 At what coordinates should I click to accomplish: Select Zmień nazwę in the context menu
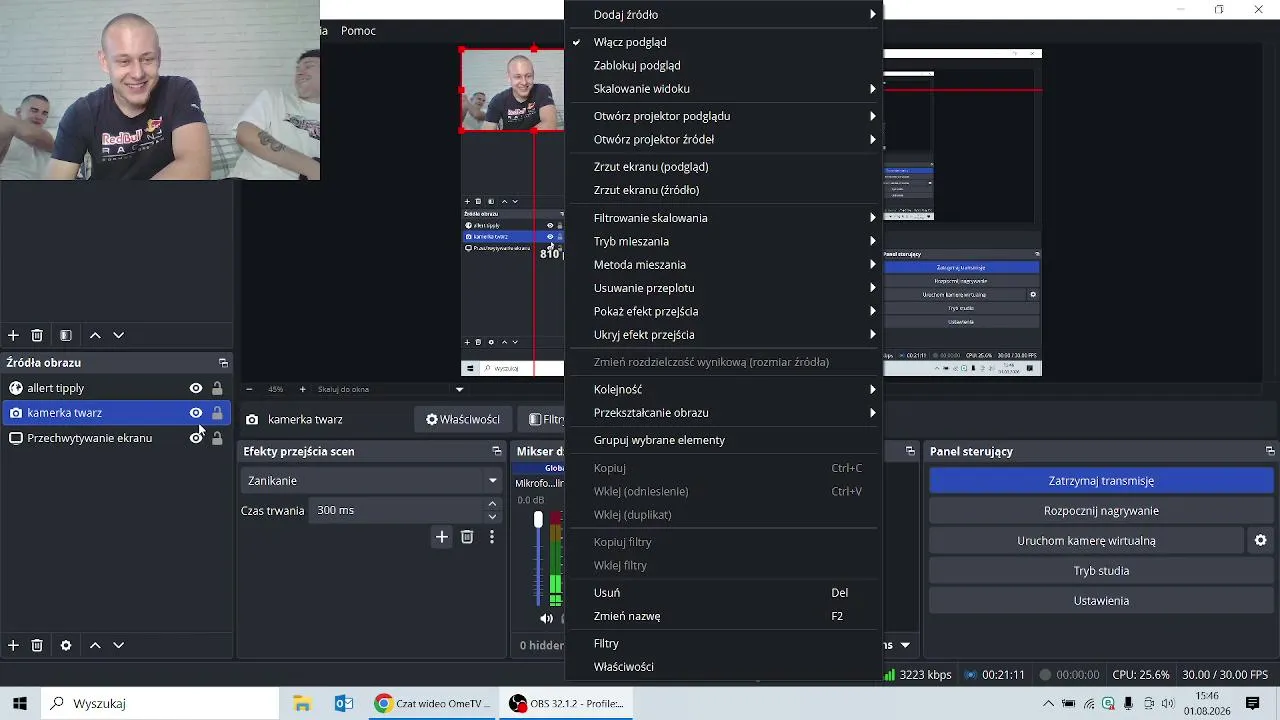click(x=724, y=616)
